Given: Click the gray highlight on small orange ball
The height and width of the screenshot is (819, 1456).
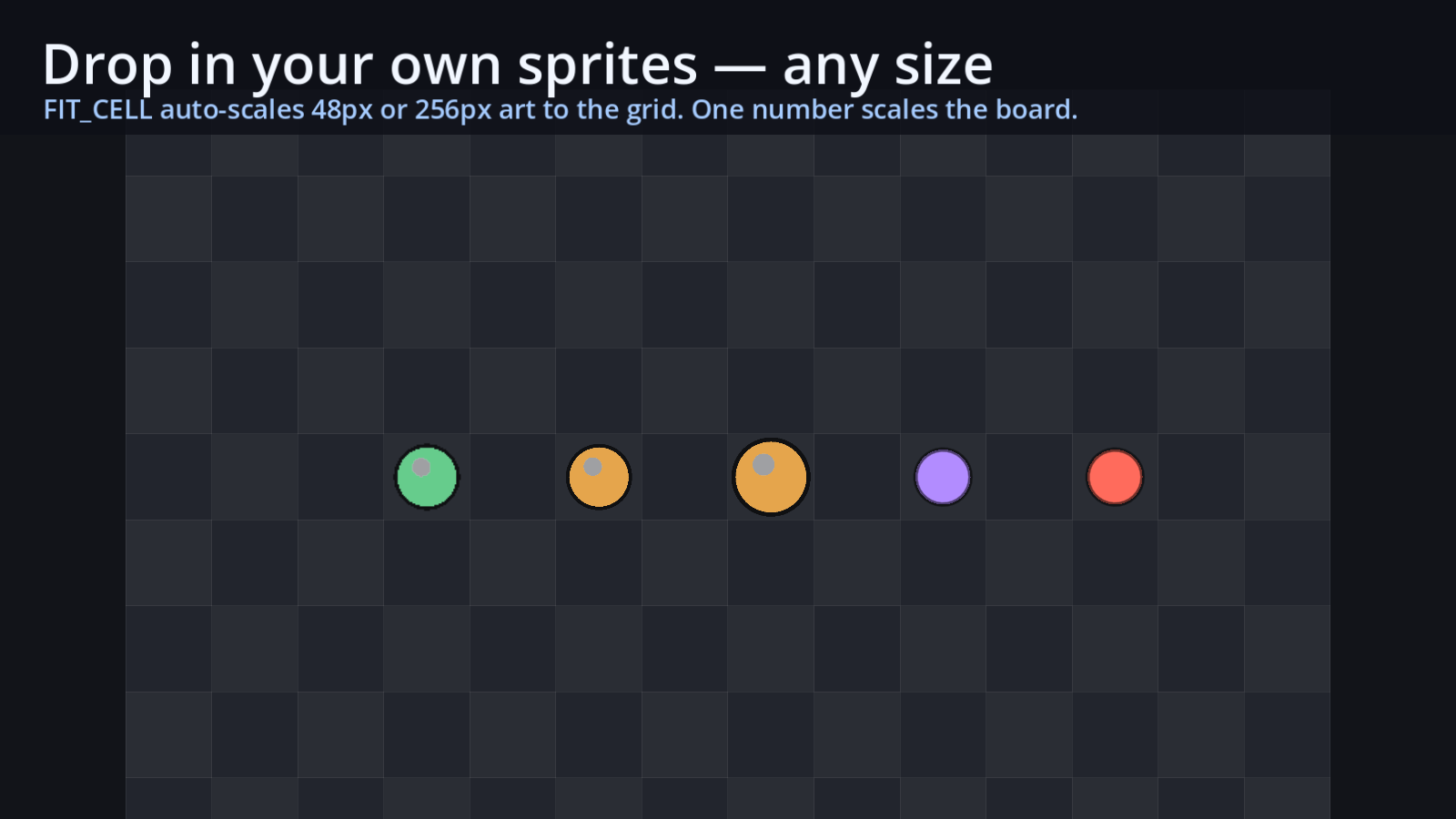Looking at the screenshot, I should (592, 467).
